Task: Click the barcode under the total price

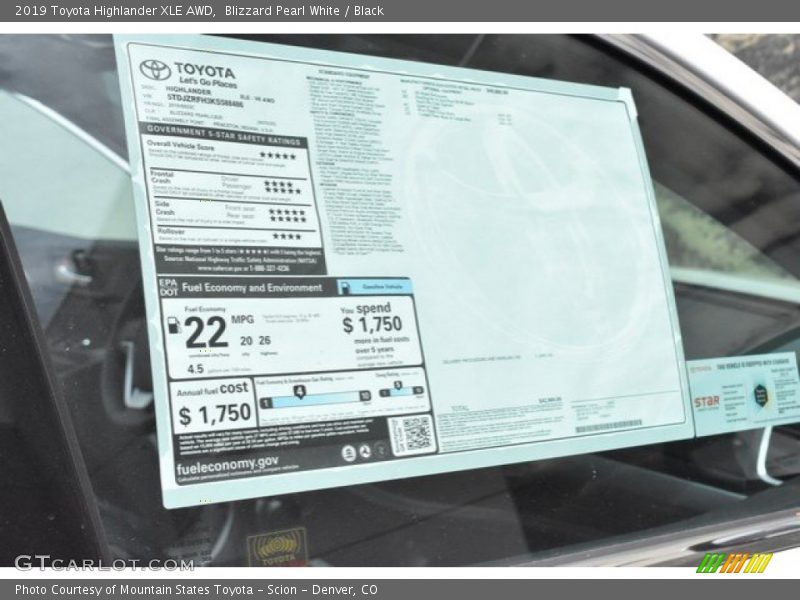Action: click(x=608, y=426)
